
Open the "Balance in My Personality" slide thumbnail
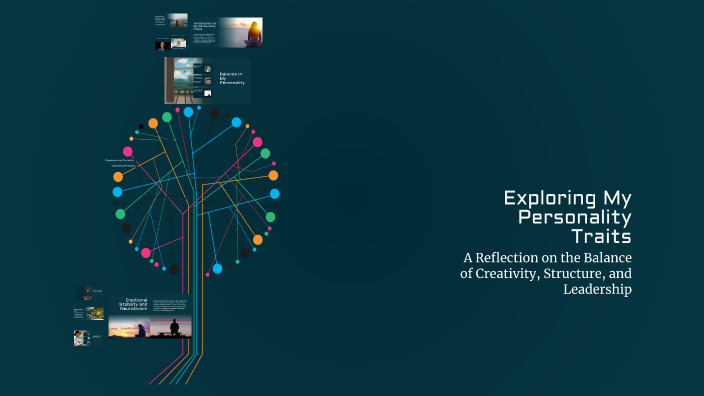pos(207,80)
